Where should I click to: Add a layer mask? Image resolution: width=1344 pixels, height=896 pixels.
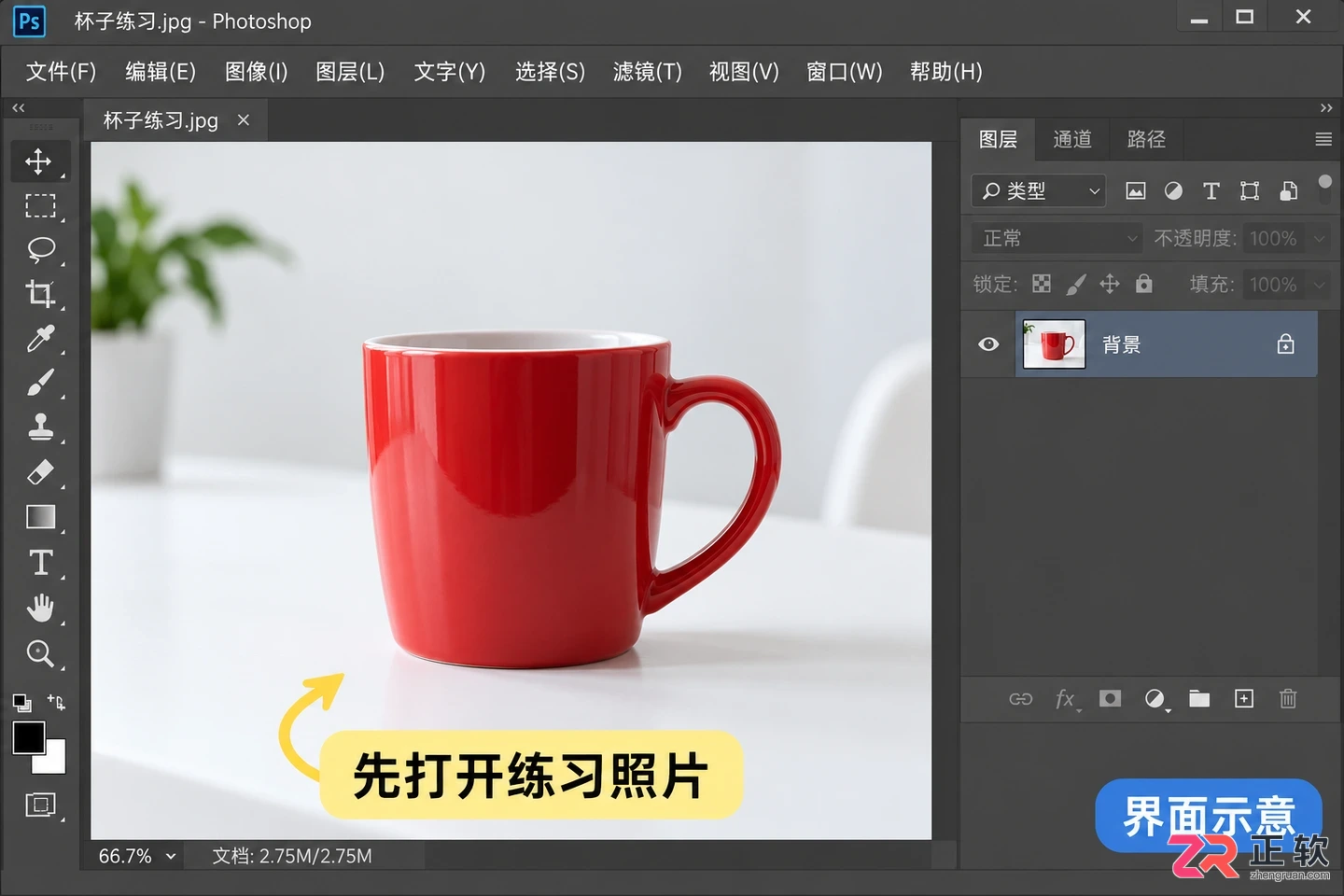pos(1110,698)
